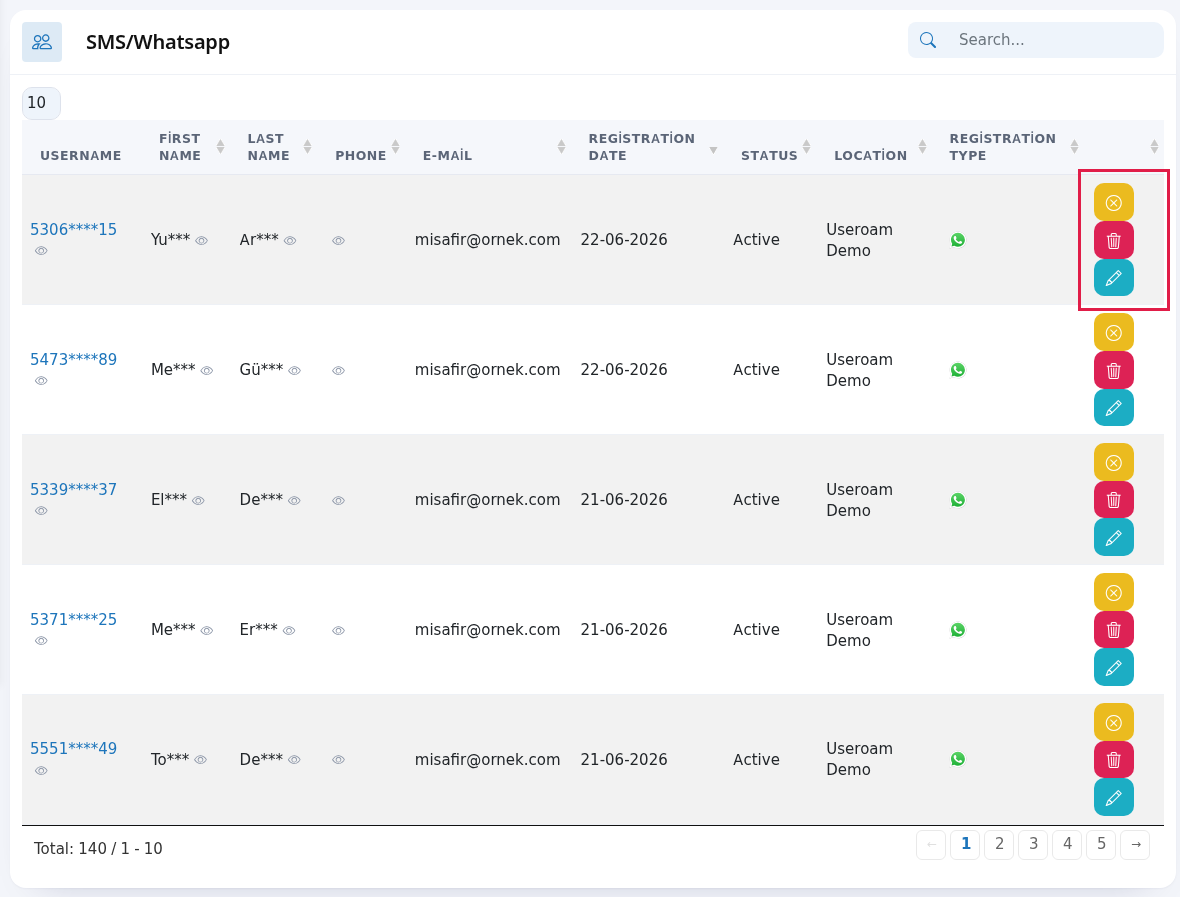
Task: Edit user 5473****89 with the pencil icon
Action: pos(1114,408)
